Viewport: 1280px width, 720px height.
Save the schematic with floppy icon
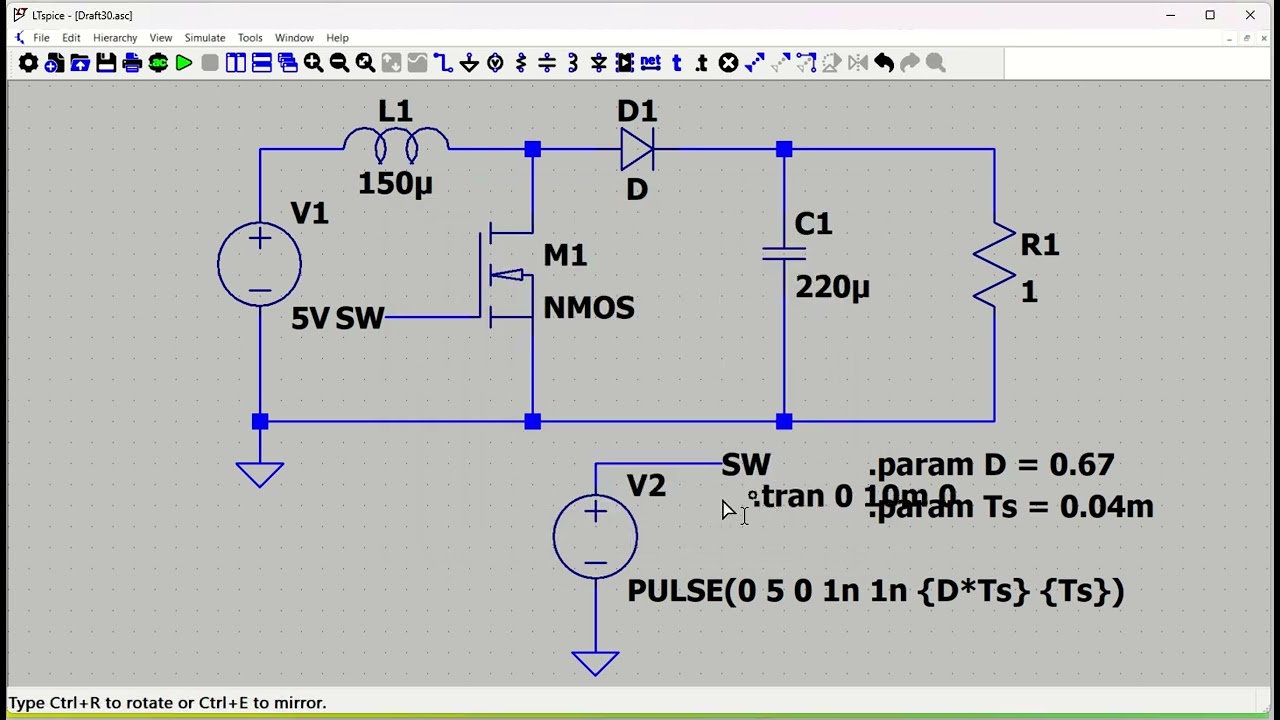[106, 63]
